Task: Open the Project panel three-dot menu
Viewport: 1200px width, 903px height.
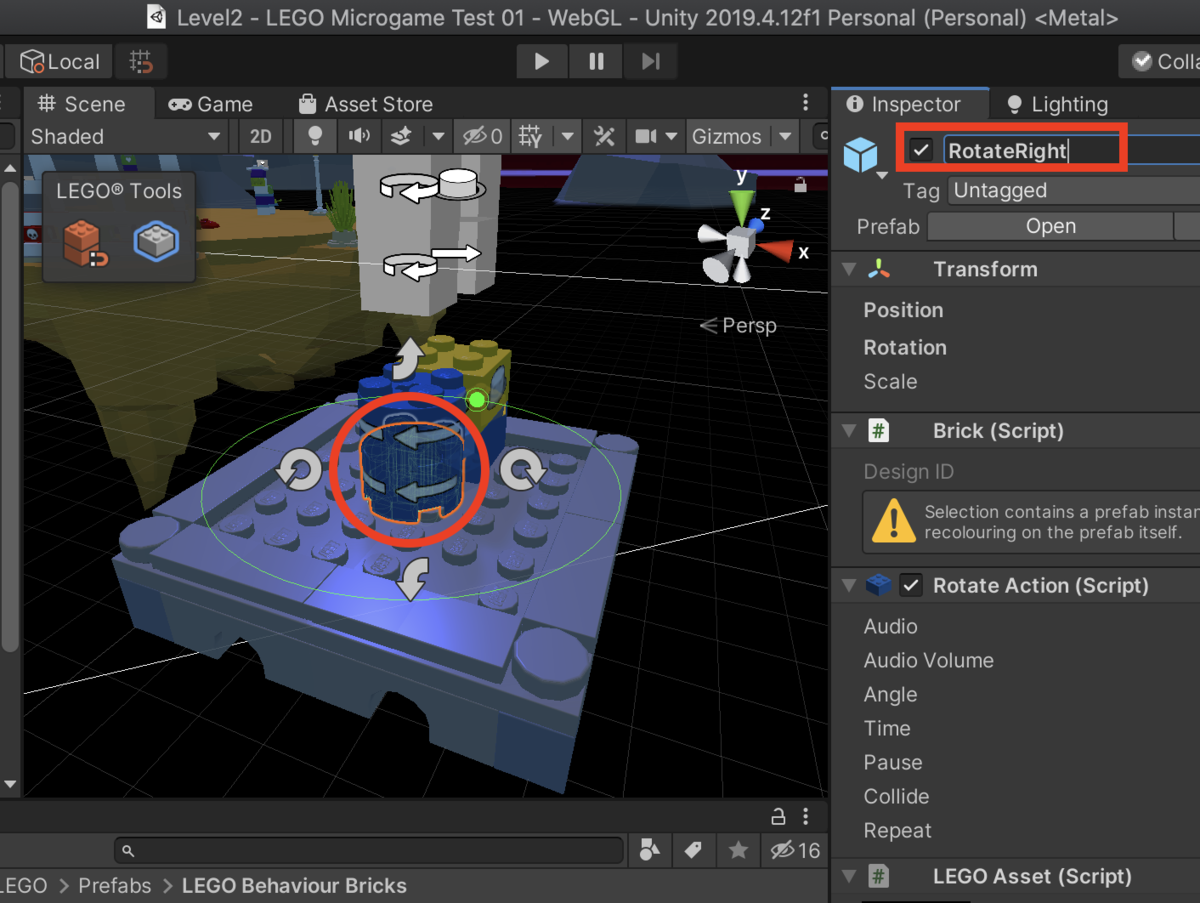Action: click(x=806, y=816)
